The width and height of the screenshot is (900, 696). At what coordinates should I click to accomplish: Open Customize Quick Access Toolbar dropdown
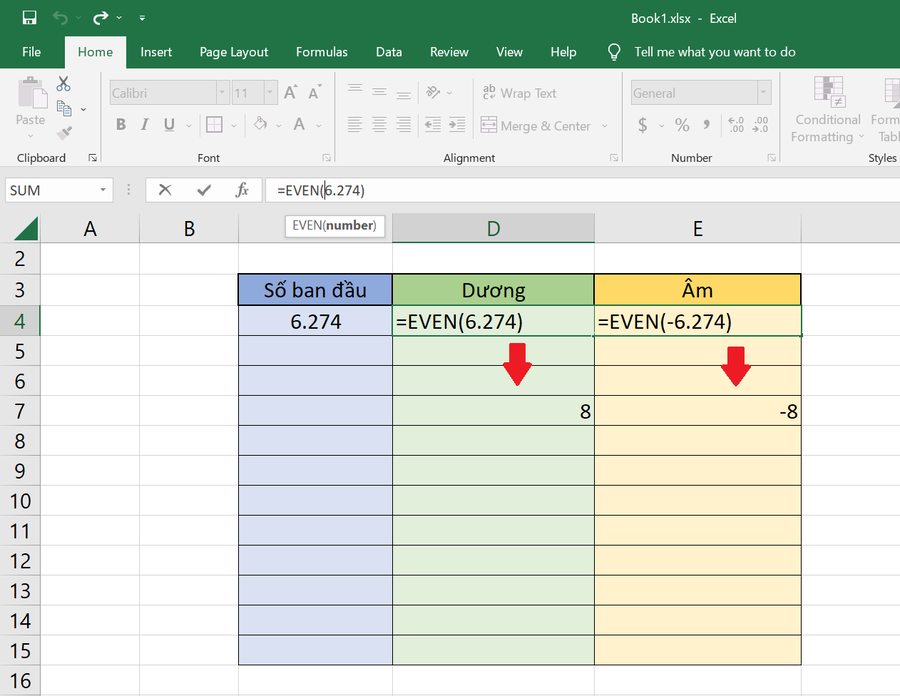(x=142, y=18)
